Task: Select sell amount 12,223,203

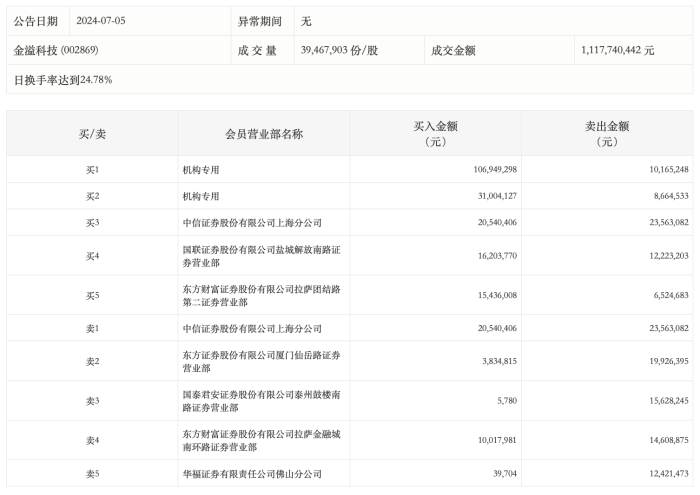Action: [669, 256]
